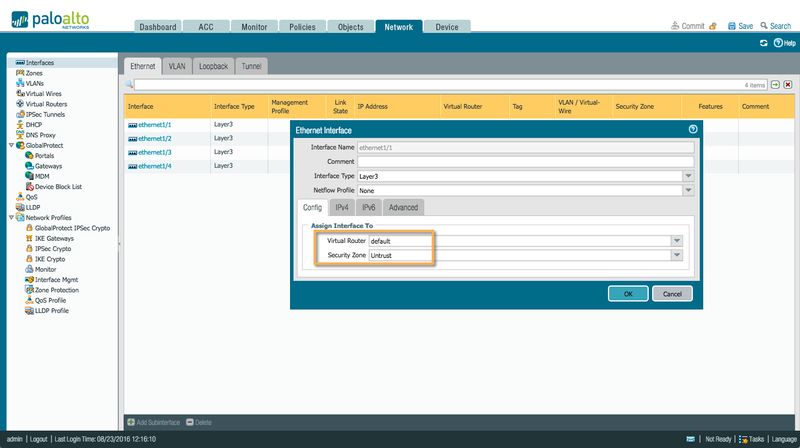This screenshot has height=448, width=800.
Task: Expand the Interface Type dropdown
Action: pyautogui.click(x=688, y=176)
